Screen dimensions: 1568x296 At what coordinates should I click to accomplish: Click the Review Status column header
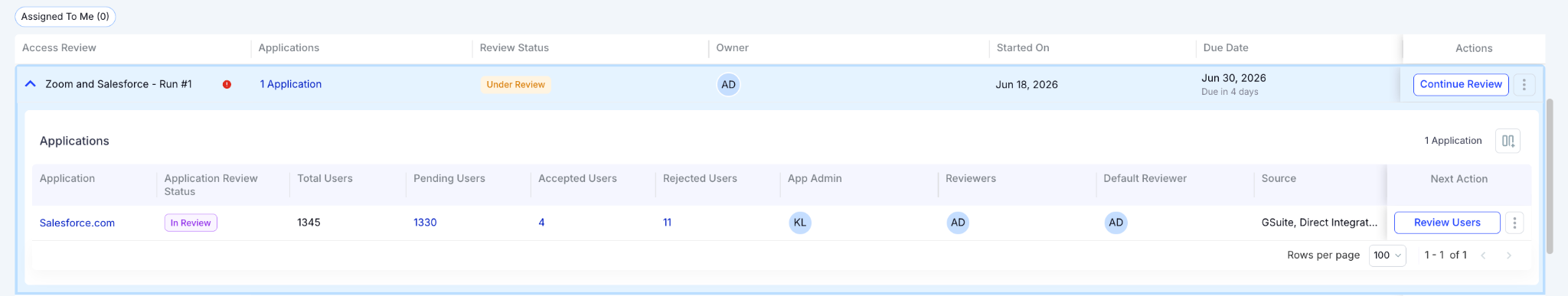pyautogui.click(x=514, y=47)
